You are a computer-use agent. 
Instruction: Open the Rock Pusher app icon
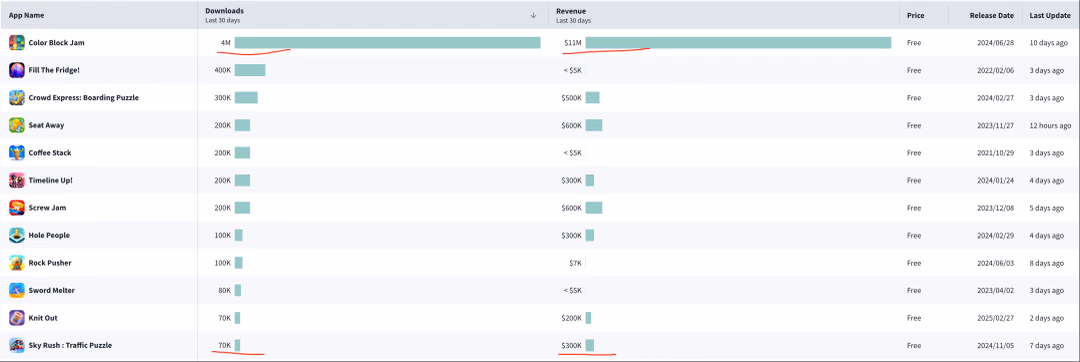(x=17, y=263)
